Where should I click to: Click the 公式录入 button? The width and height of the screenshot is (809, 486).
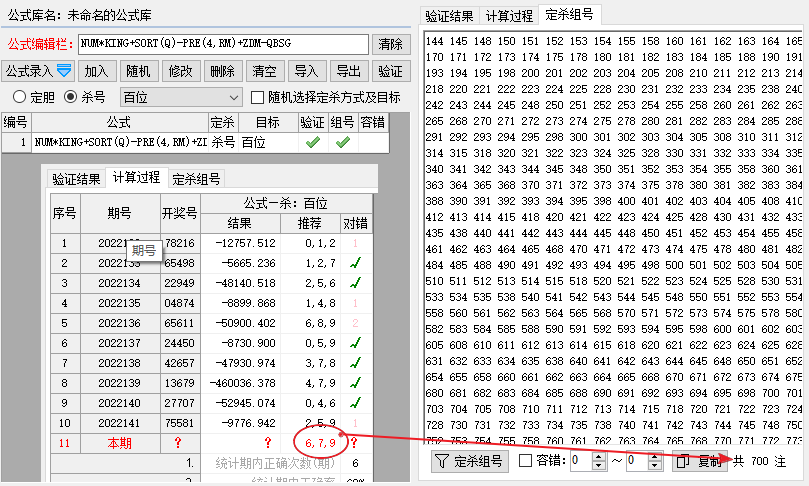pos(38,71)
